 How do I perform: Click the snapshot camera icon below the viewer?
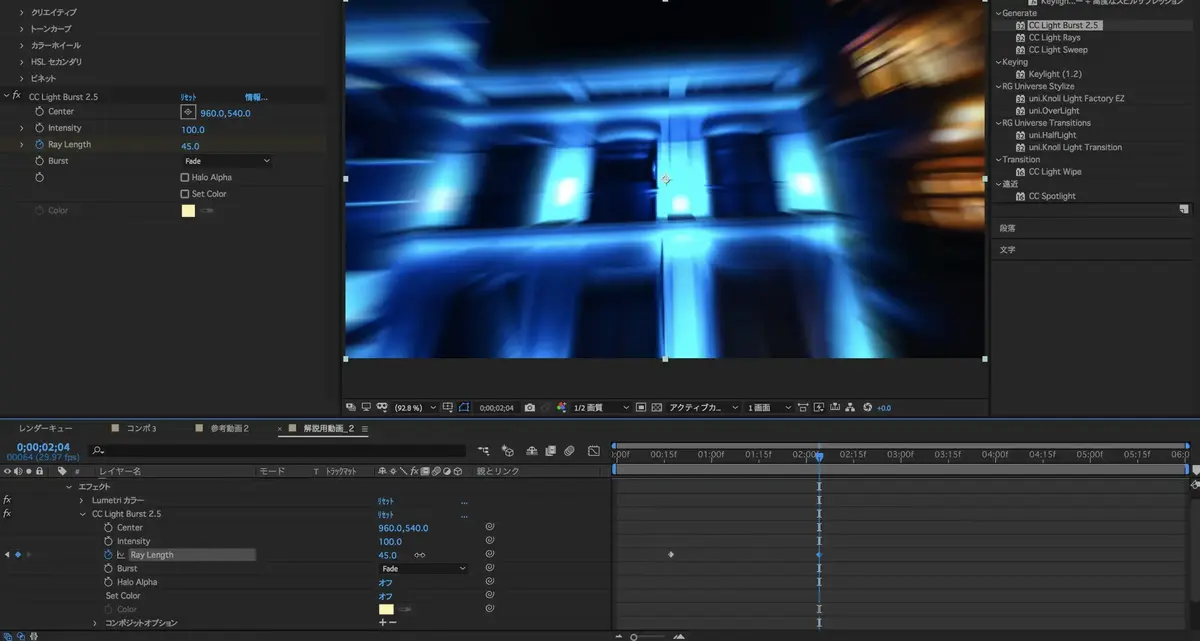(x=529, y=408)
